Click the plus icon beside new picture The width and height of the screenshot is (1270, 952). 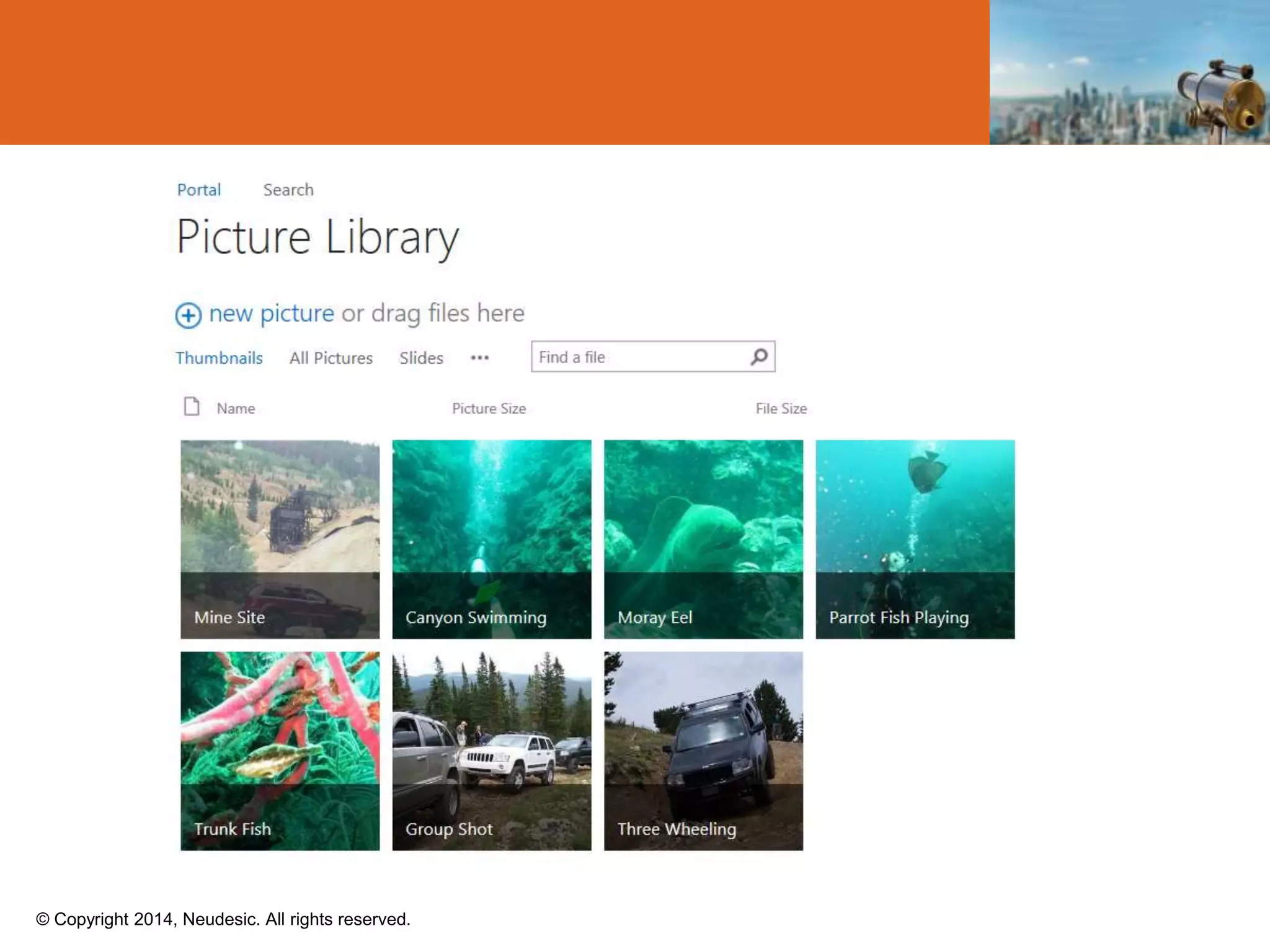point(188,315)
